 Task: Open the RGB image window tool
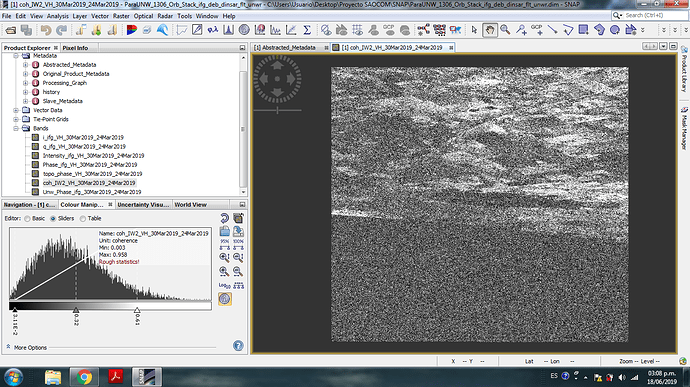coord(132,30)
